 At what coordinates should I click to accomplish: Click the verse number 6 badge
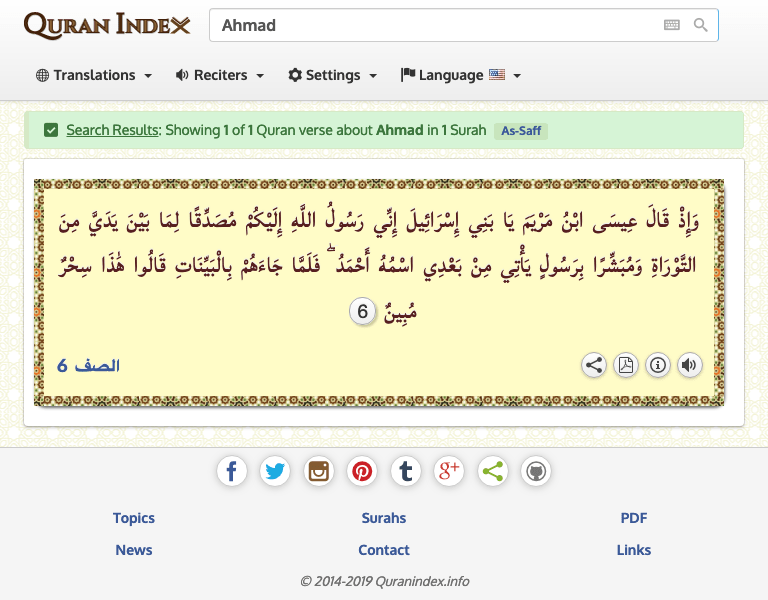[363, 312]
